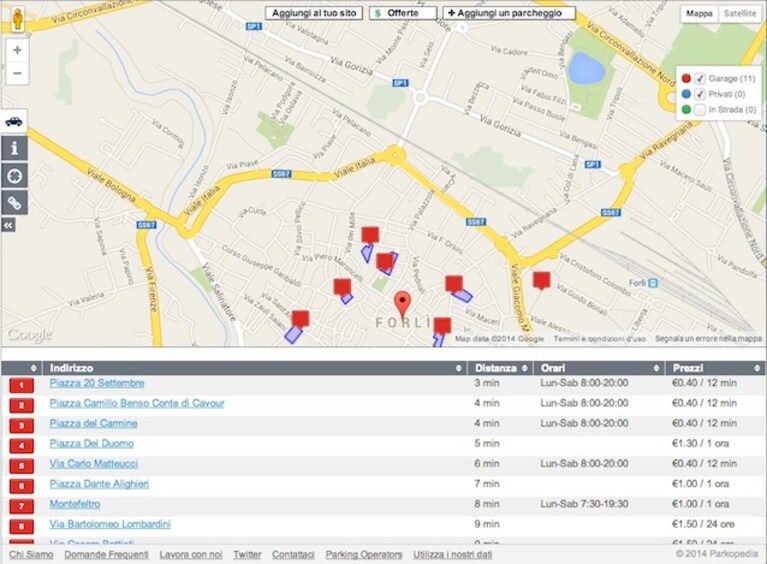The width and height of the screenshot is (767, 564).
Task: Click price €1.30 / 1 ora cell
Action: tap(700, 444)
